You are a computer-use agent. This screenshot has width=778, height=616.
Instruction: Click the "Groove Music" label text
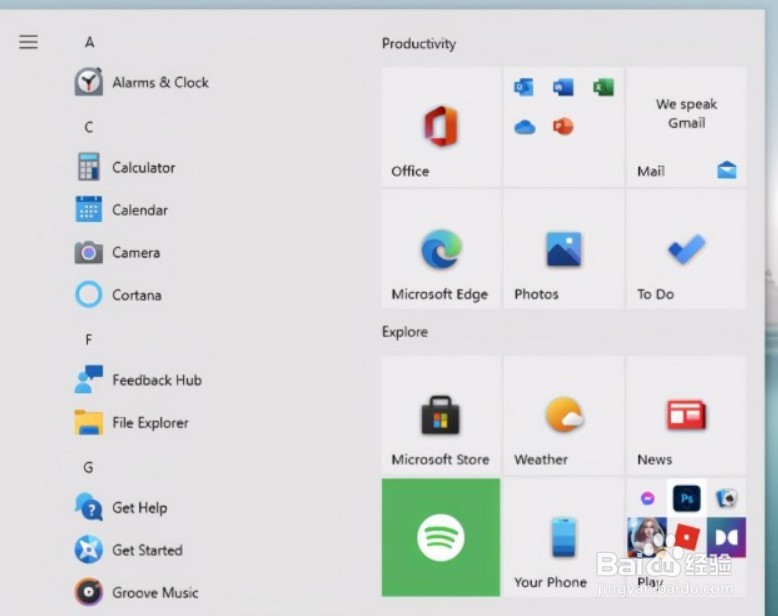[x=155, y=592]
